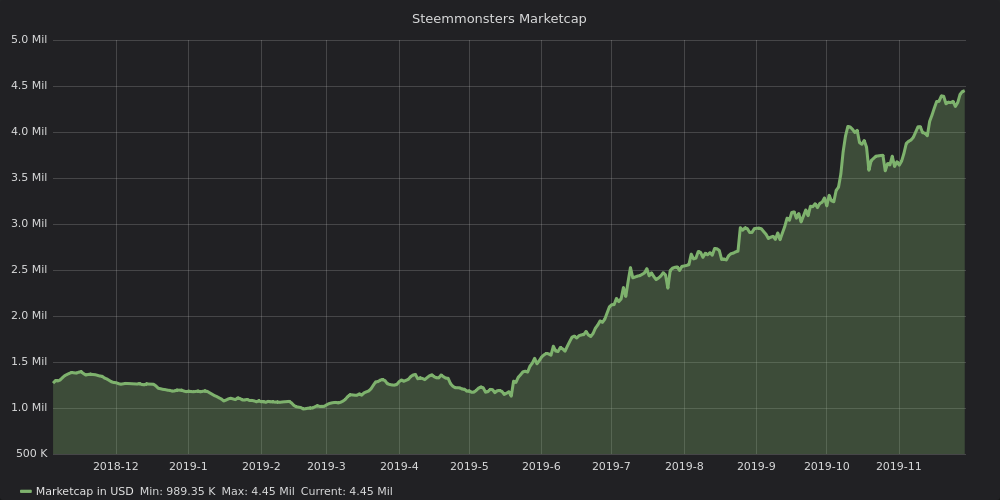Click the 1.0 Mil y-axis label
This screenshot has width=1000, height=500.
point(29,408)
